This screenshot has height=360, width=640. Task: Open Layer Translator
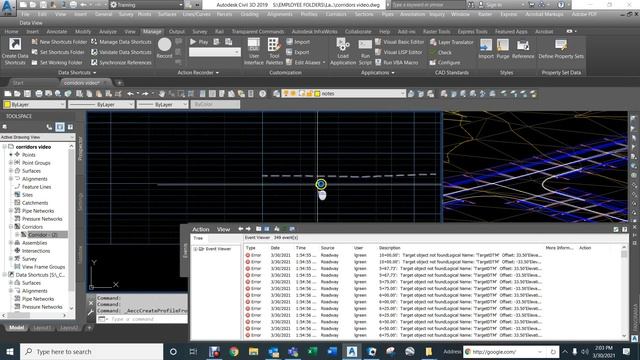451,42
